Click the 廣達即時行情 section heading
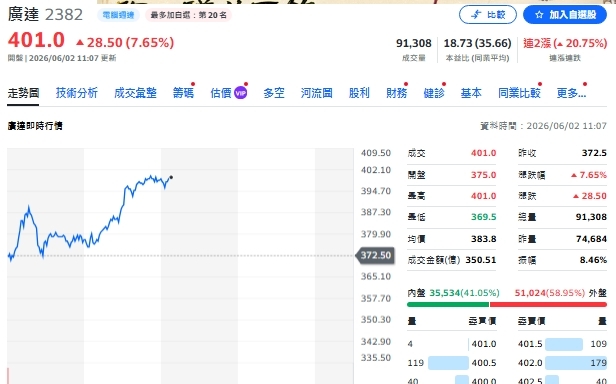Screen dimensions: 616x384 click(35, 126)
